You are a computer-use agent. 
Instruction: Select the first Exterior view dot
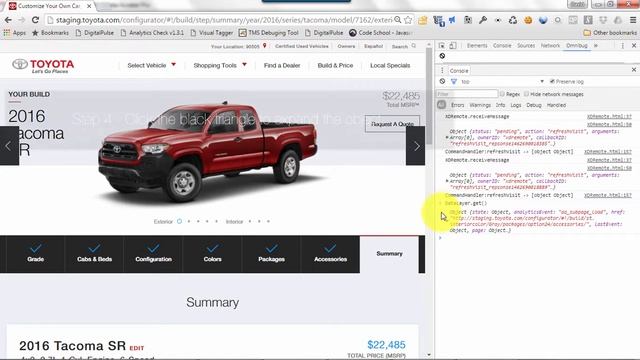tap(179, 221)
